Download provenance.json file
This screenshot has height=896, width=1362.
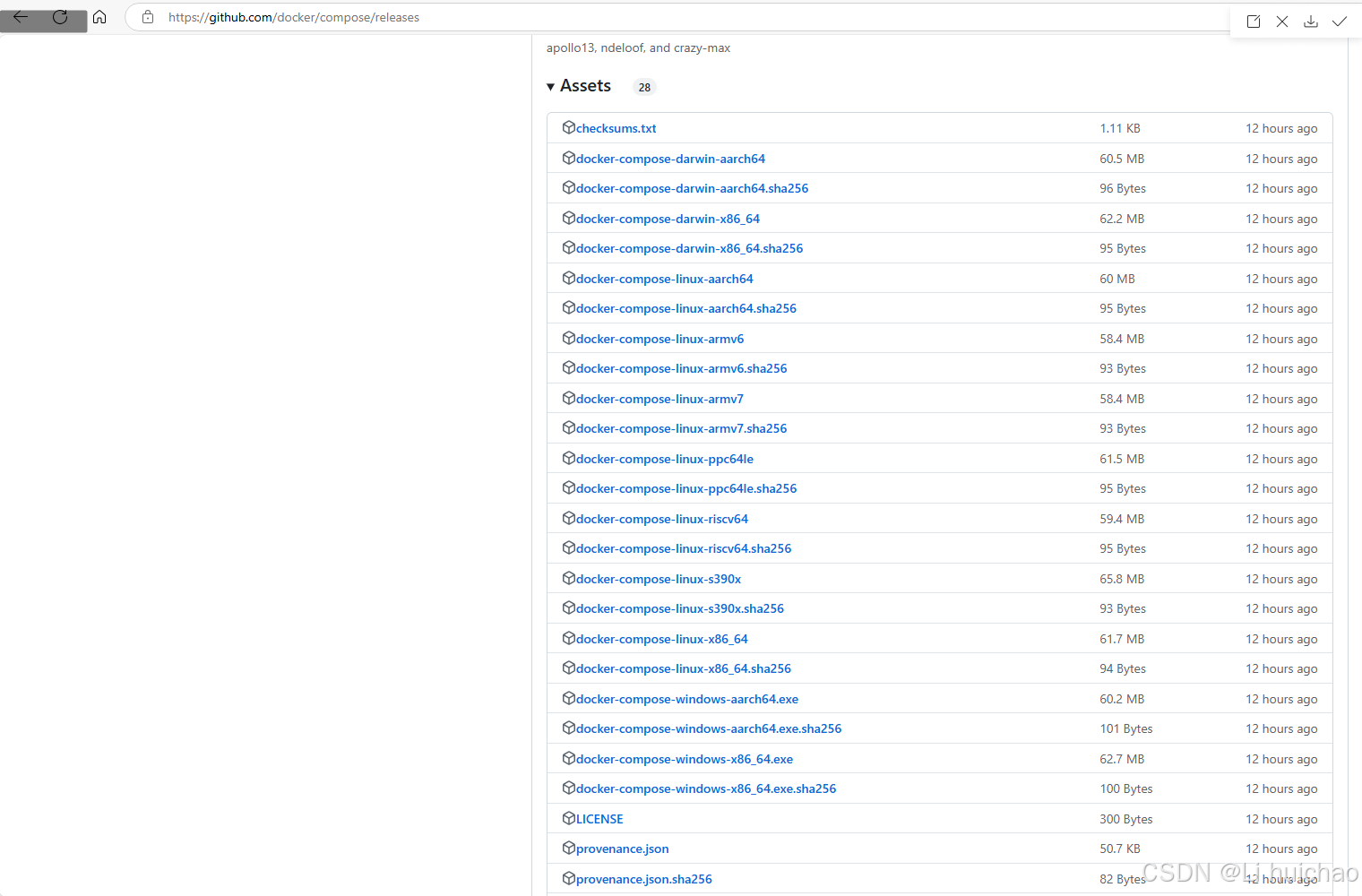click(x=622, y=849)
